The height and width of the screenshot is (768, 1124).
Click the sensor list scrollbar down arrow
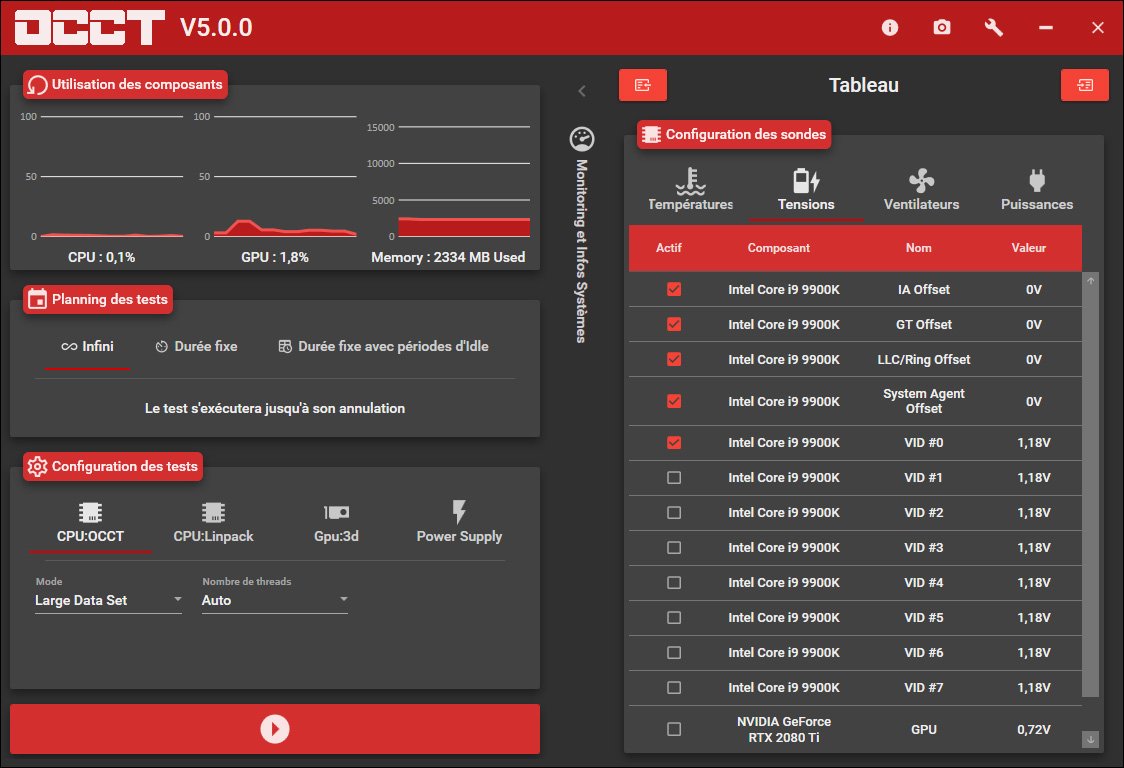[1090, 739]
